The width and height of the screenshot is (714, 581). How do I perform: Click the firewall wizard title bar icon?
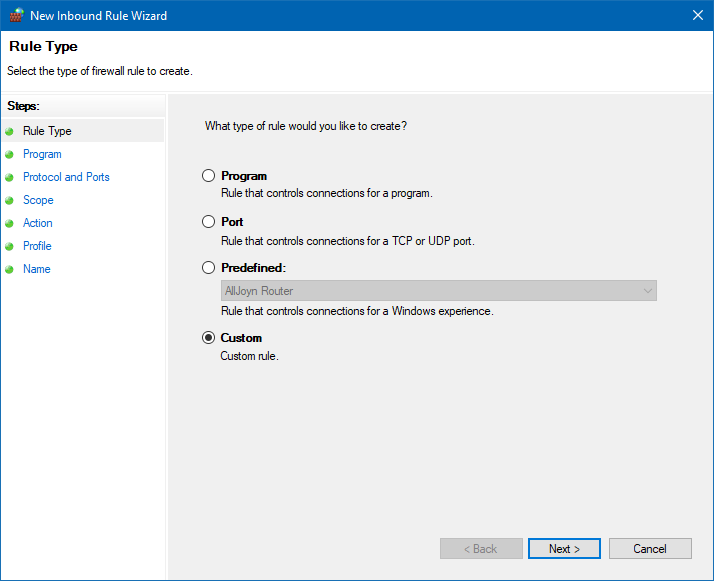click(15, 15)
